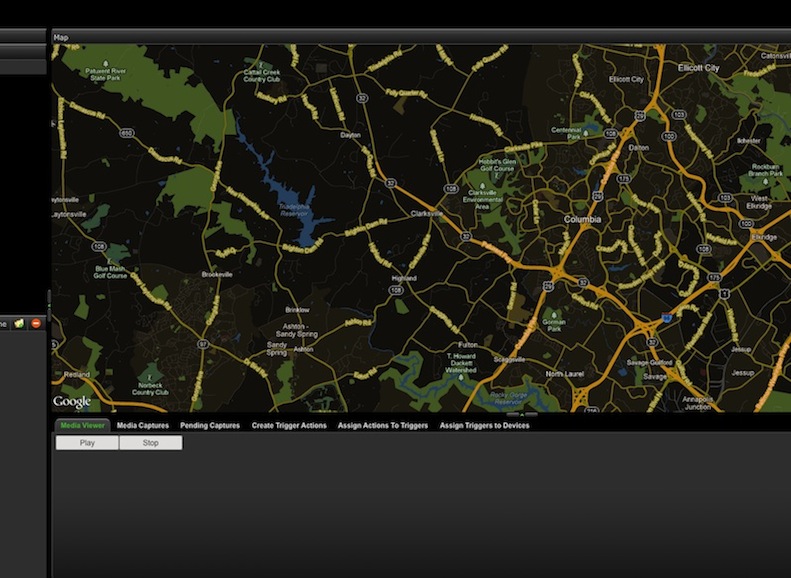The image size is (791, 578).
Task: Switch to the Media Viewer tab
Action: click(83, 426)
